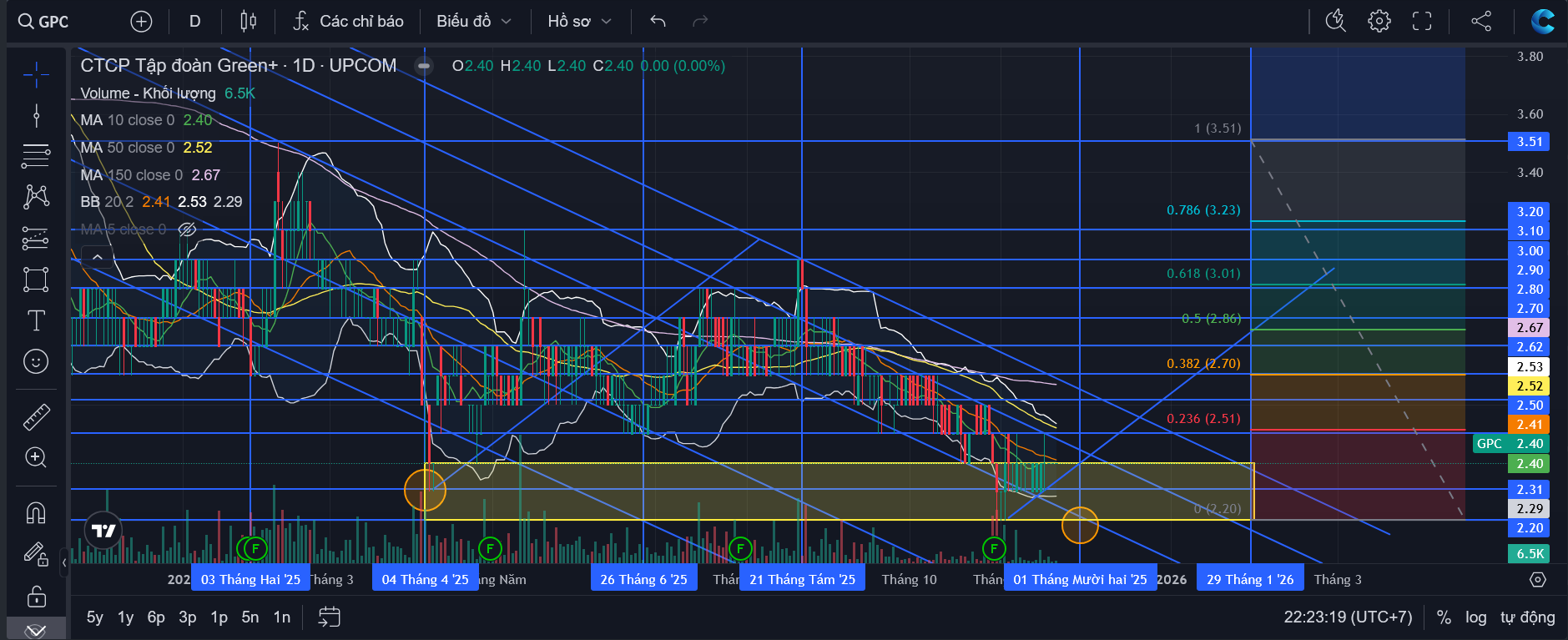
Task: Click the symbol status dash icon beside UPCOM
Action: pos(424,66)
